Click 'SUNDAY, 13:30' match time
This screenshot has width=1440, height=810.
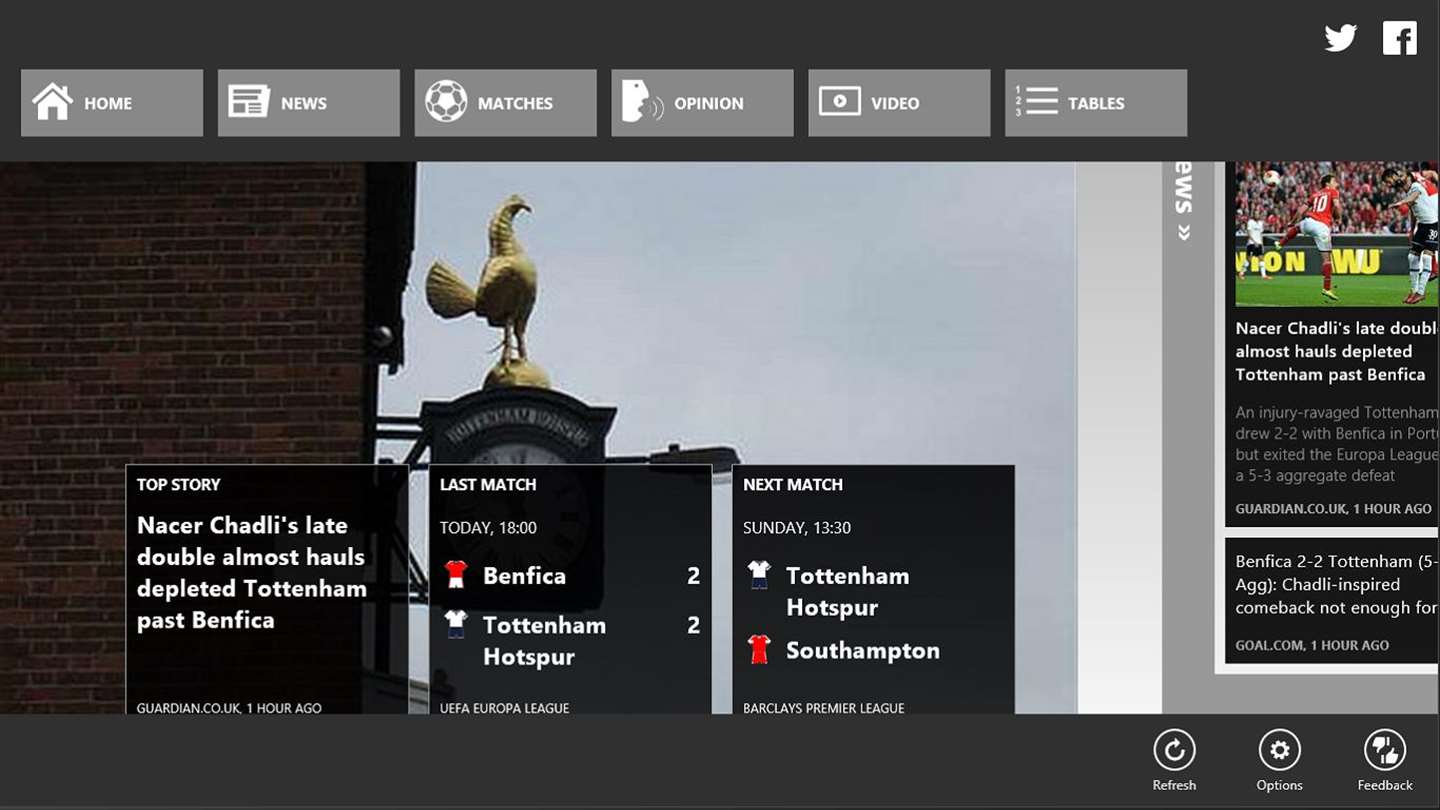[797, 528]
